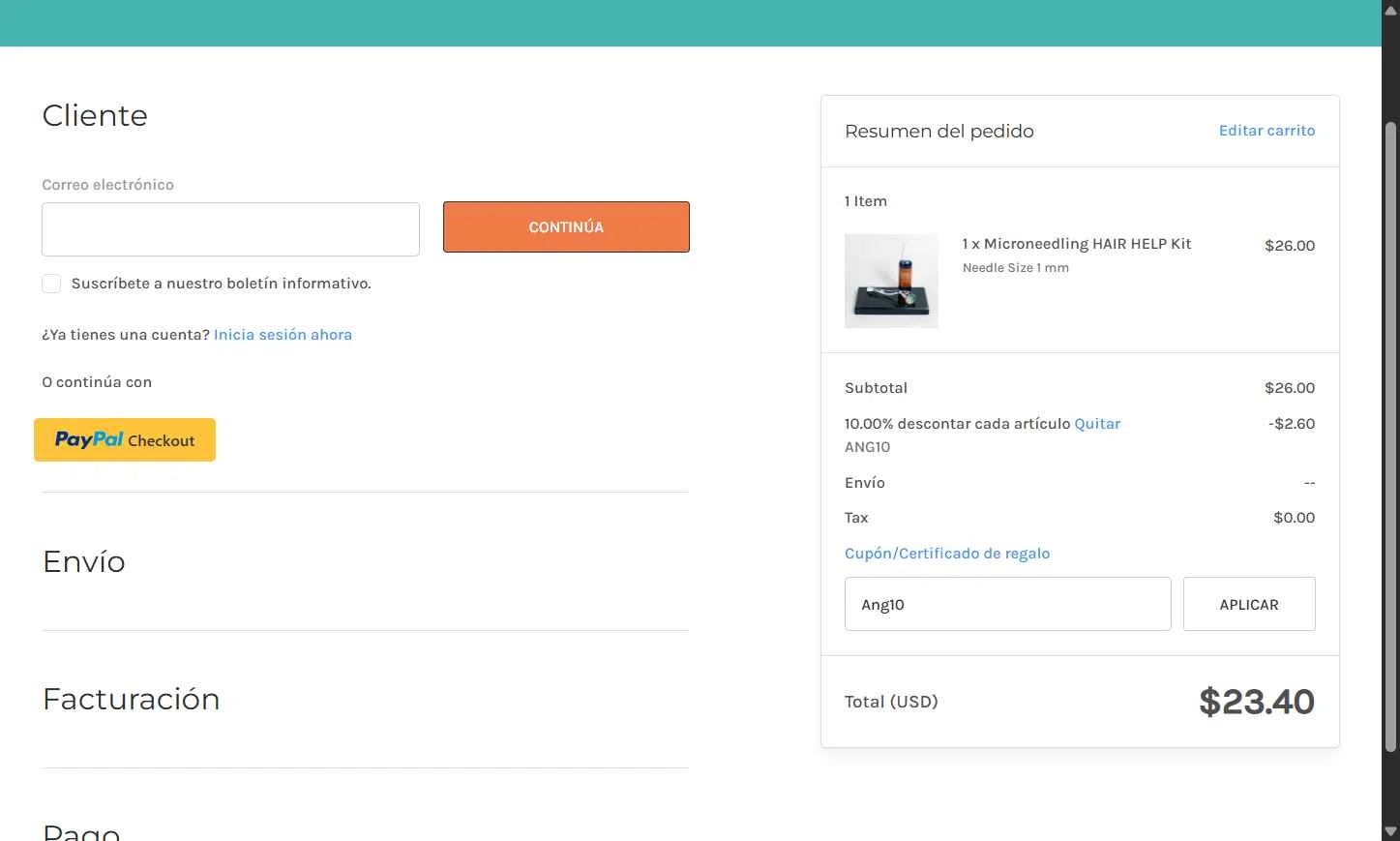
Task: Click the -$2.60 discount amount
Action: pos(1292,424)
